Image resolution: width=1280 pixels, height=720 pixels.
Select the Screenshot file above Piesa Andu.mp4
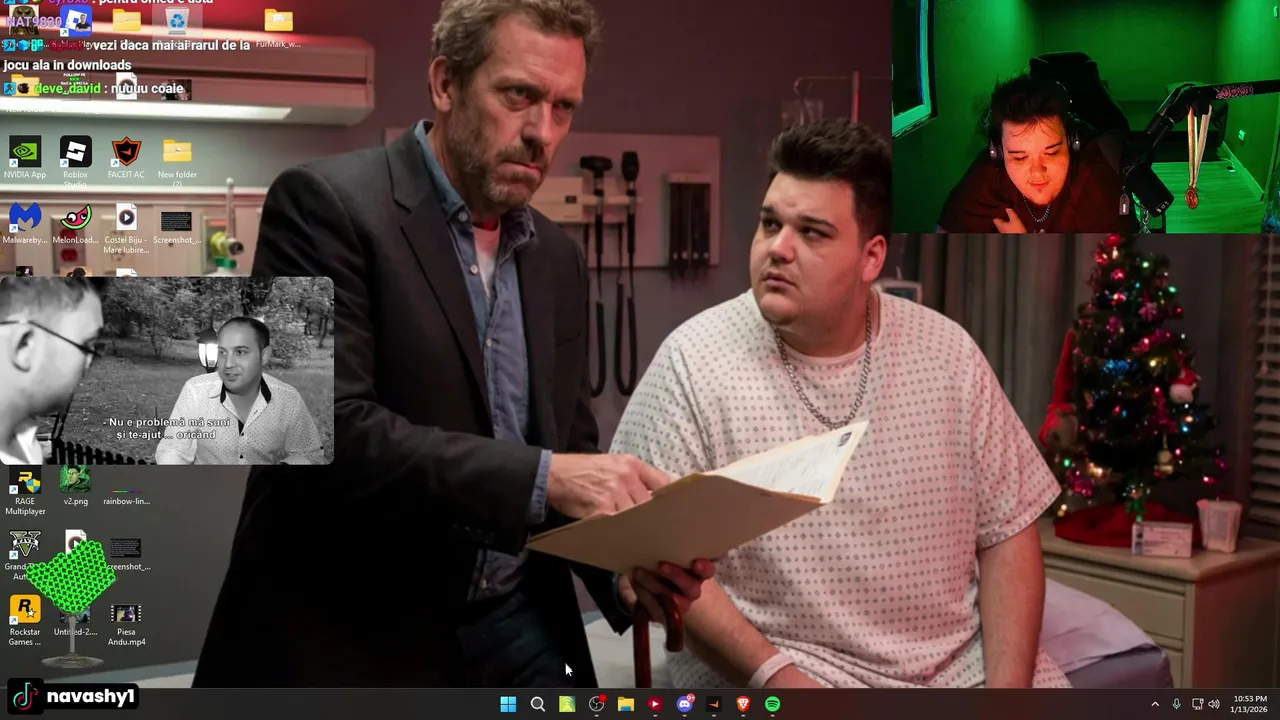[x=127, y=553]
